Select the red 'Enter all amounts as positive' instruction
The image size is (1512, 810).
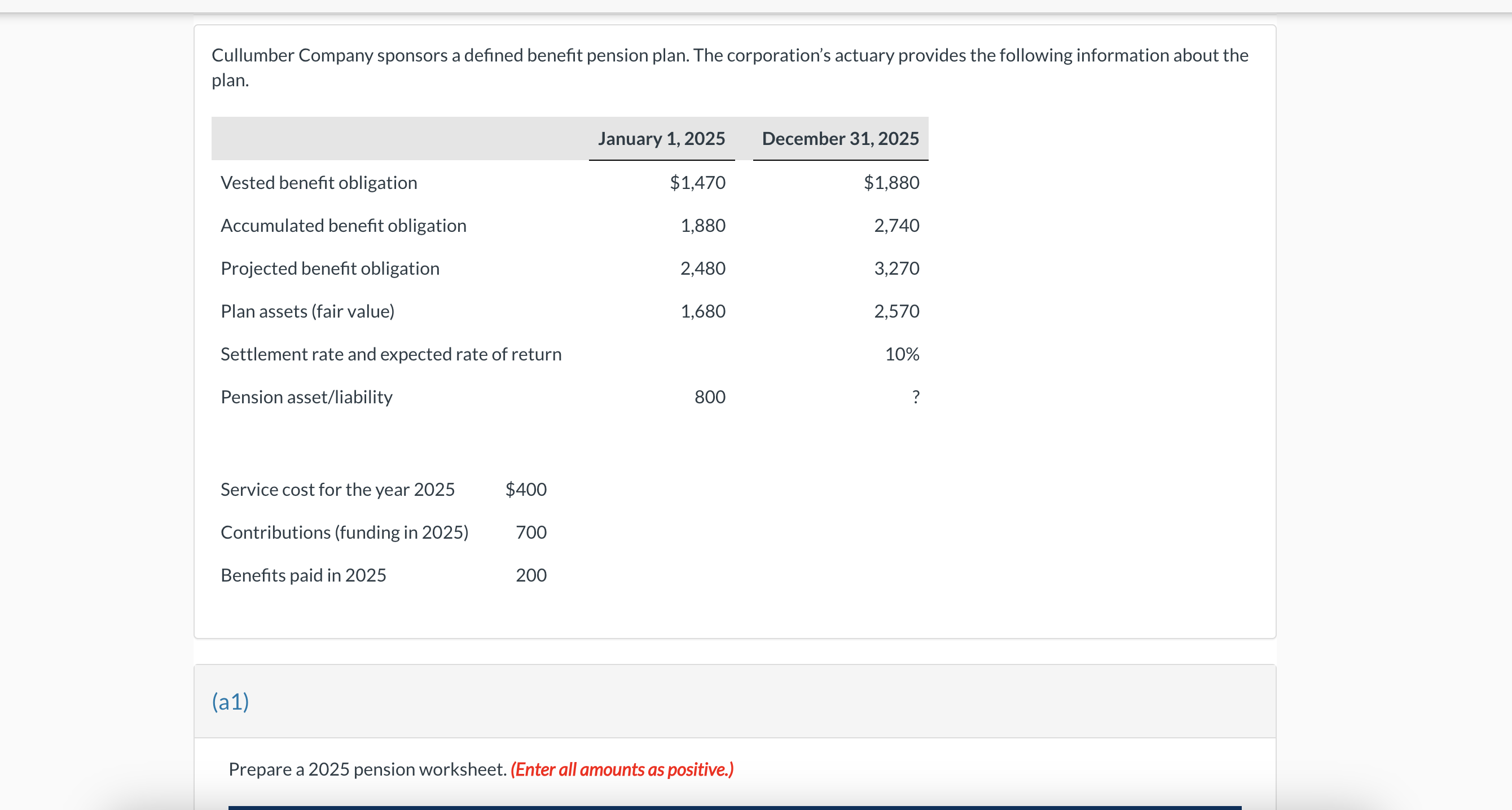622,769
